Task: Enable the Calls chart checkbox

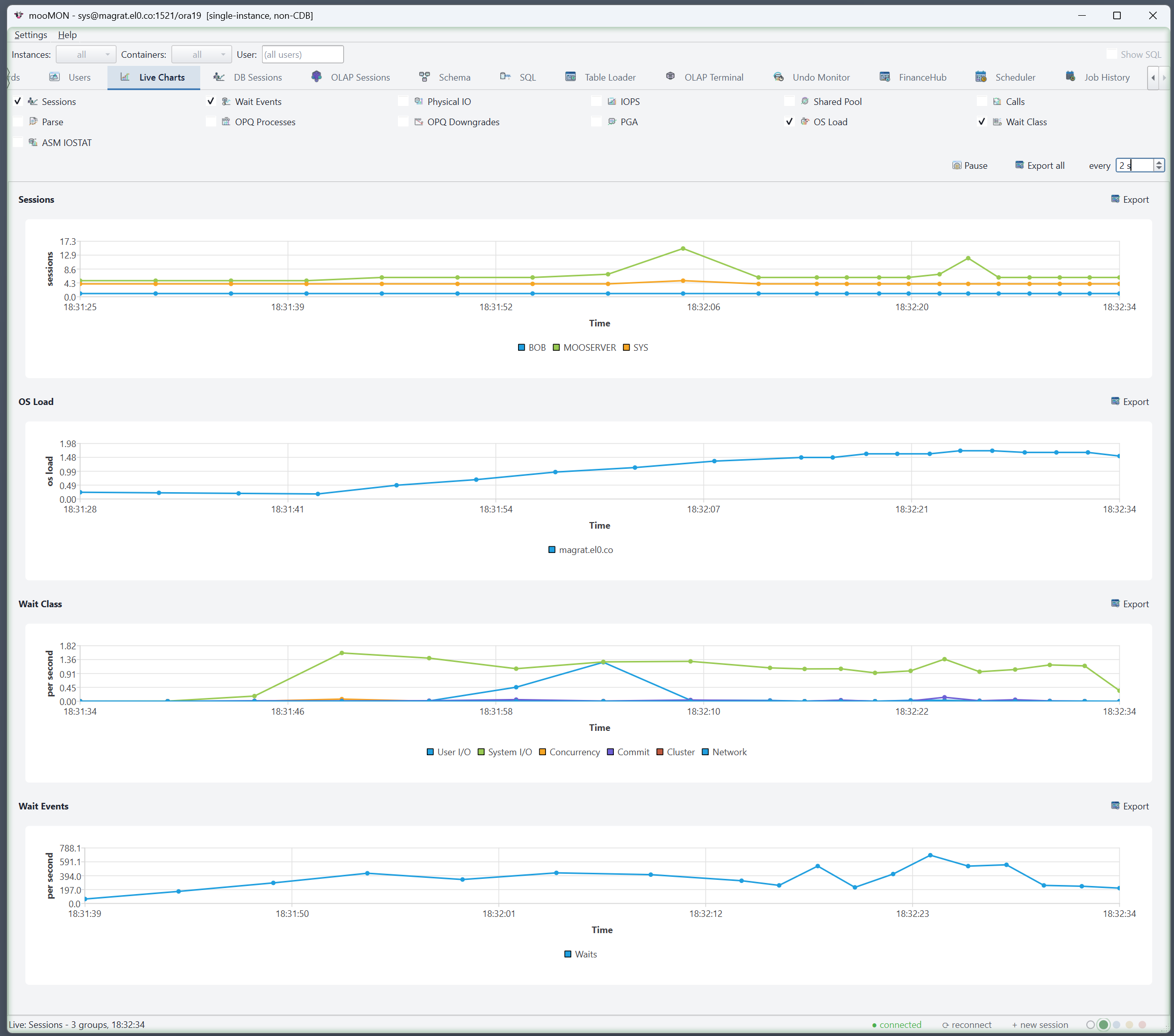Action: pos(981,101)
